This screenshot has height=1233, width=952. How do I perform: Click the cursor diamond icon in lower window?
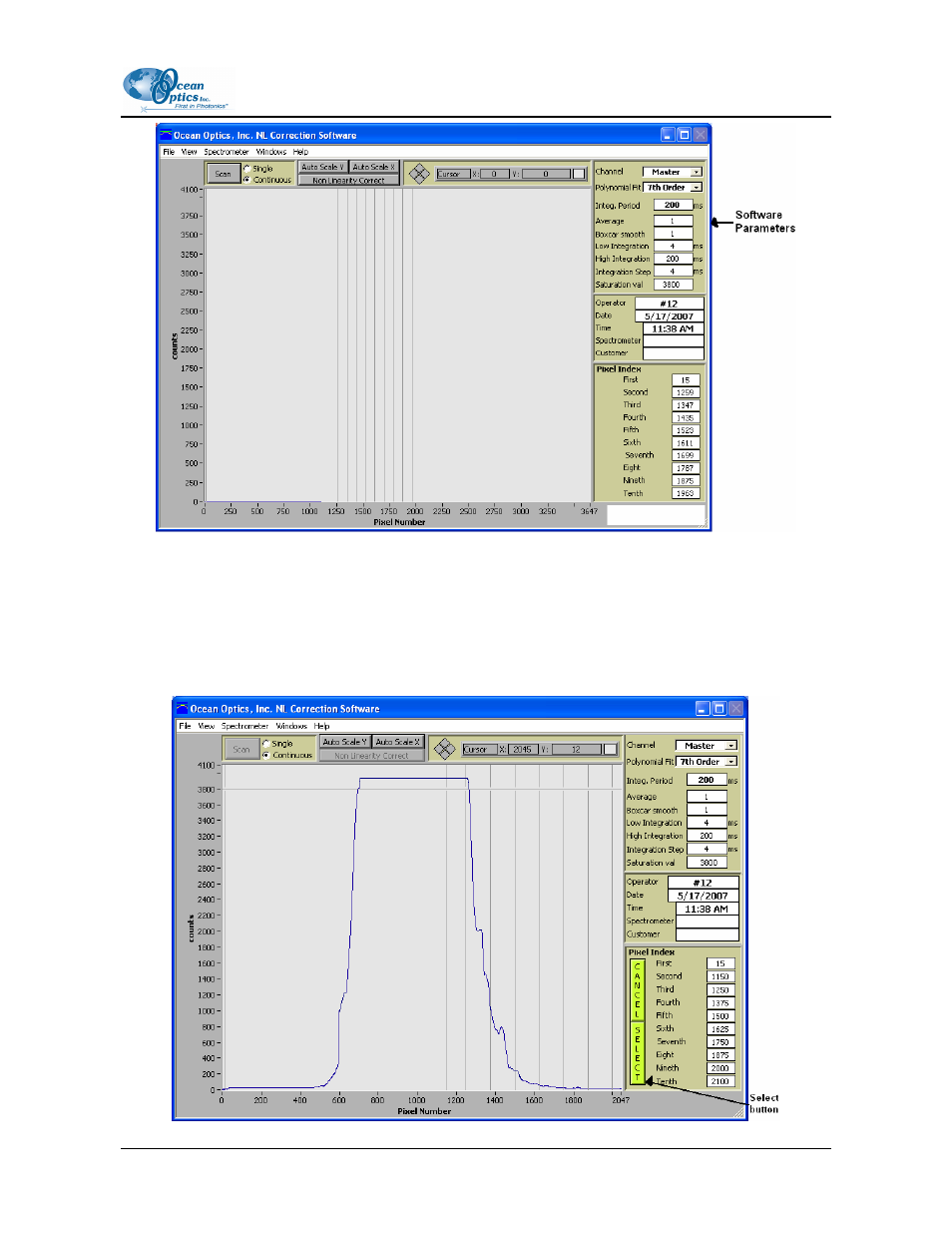point(445,749)
